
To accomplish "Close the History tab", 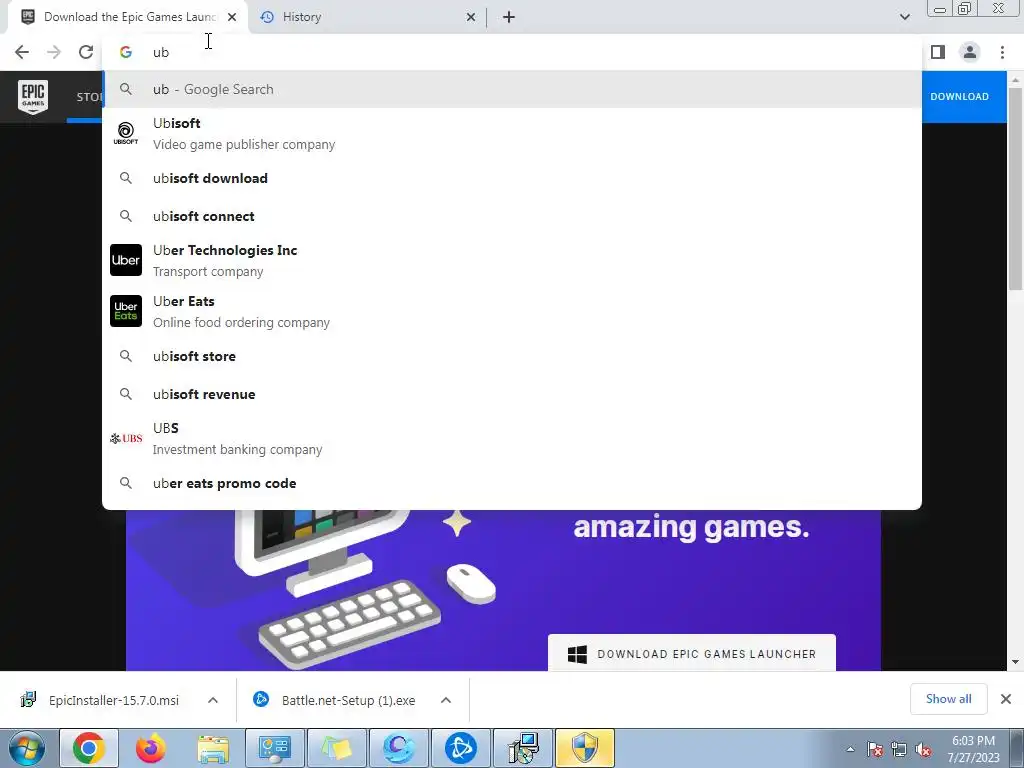I will point(471,17).
